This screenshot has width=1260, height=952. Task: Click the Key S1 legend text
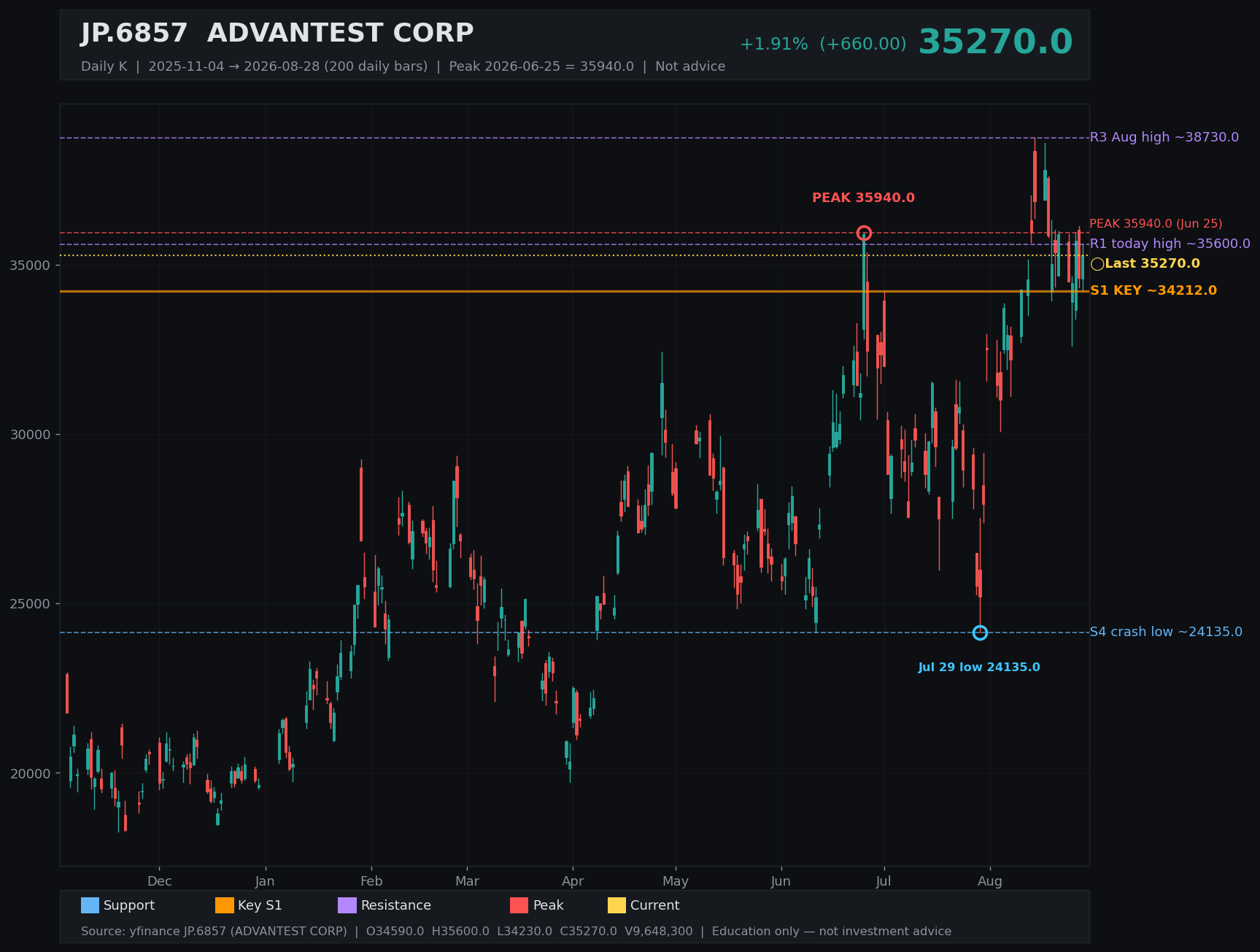[x=260, y=905]
